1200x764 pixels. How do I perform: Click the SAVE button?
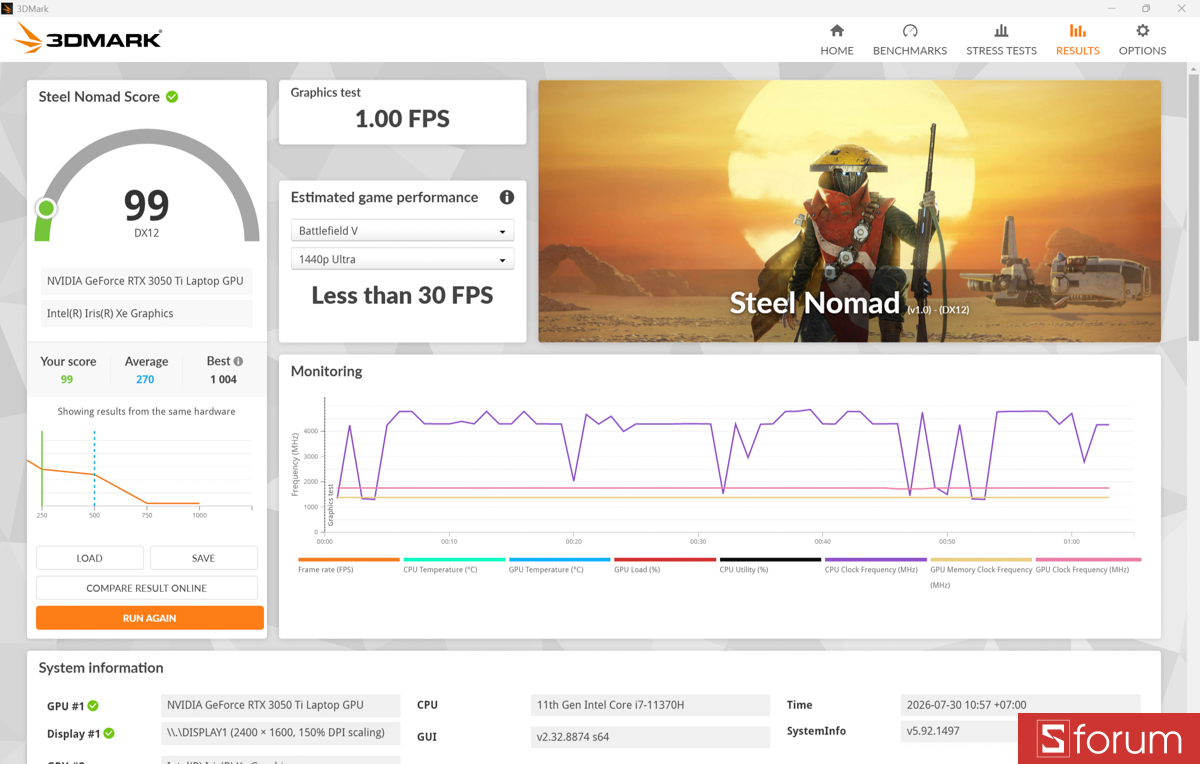coord(204,558)
